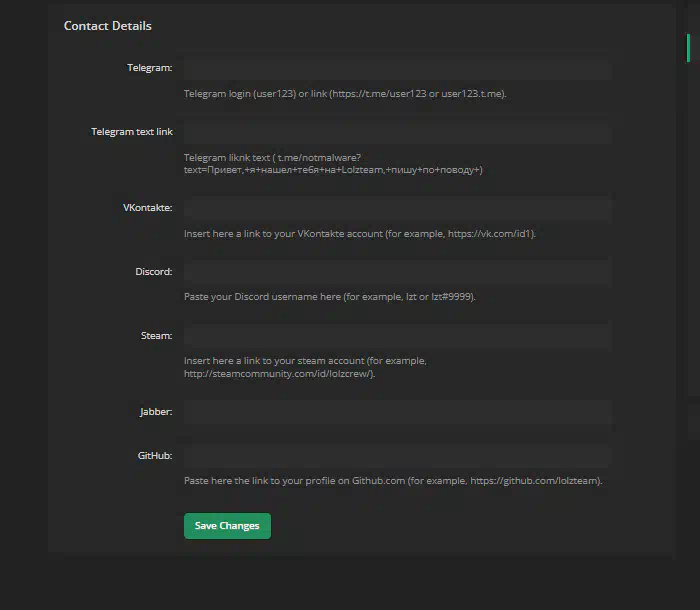The height and width of the screenshot is (610, 700).
Task: Click the hint with https://vk.com/id1 example
Action: pos(360,234)
